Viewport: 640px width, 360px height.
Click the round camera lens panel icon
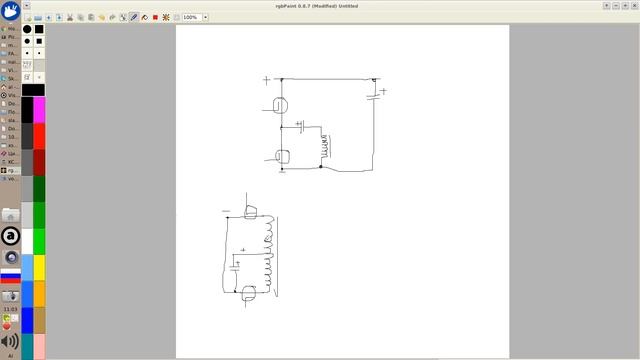11,257
